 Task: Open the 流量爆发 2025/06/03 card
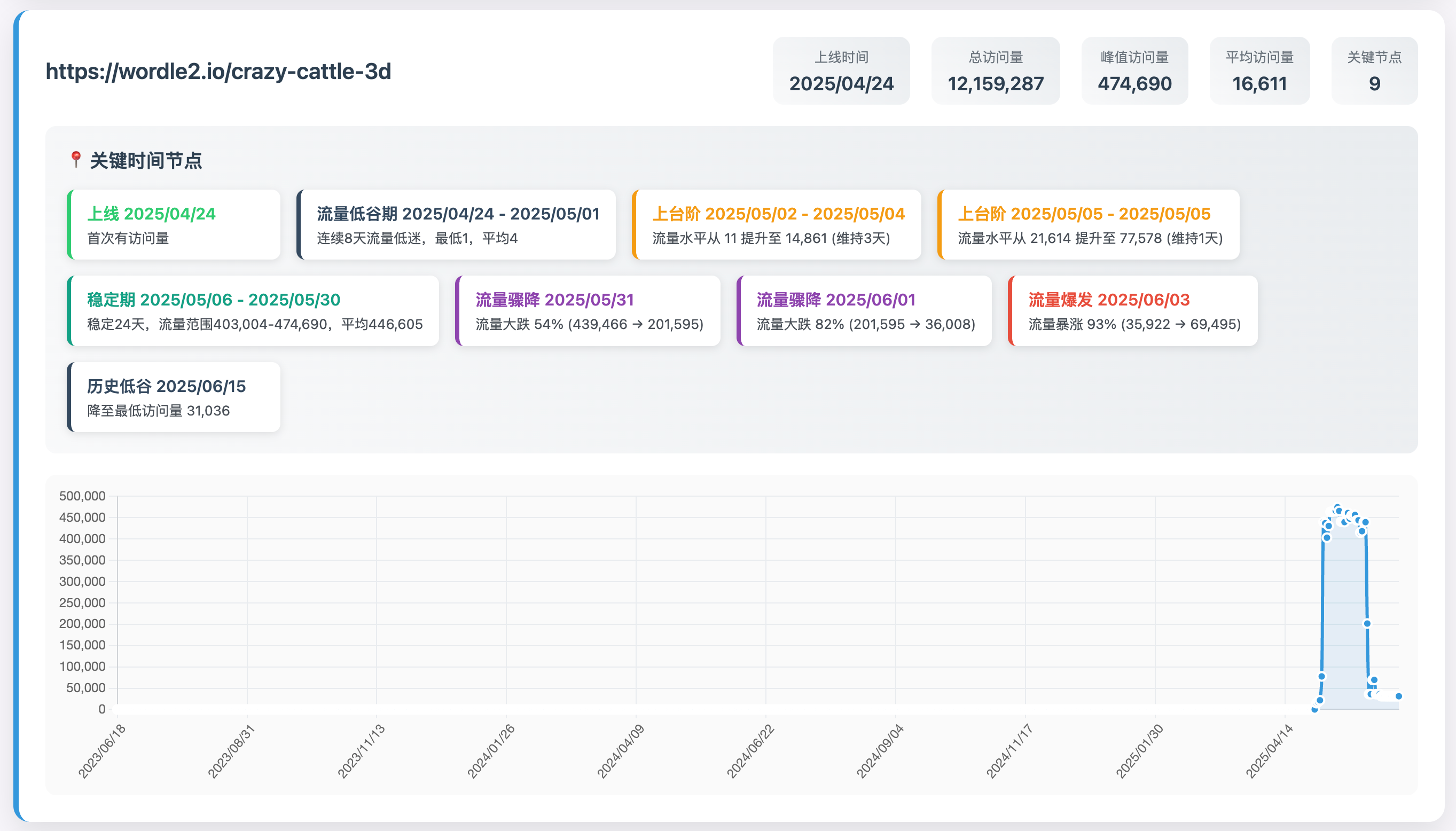click(1133, 311)
